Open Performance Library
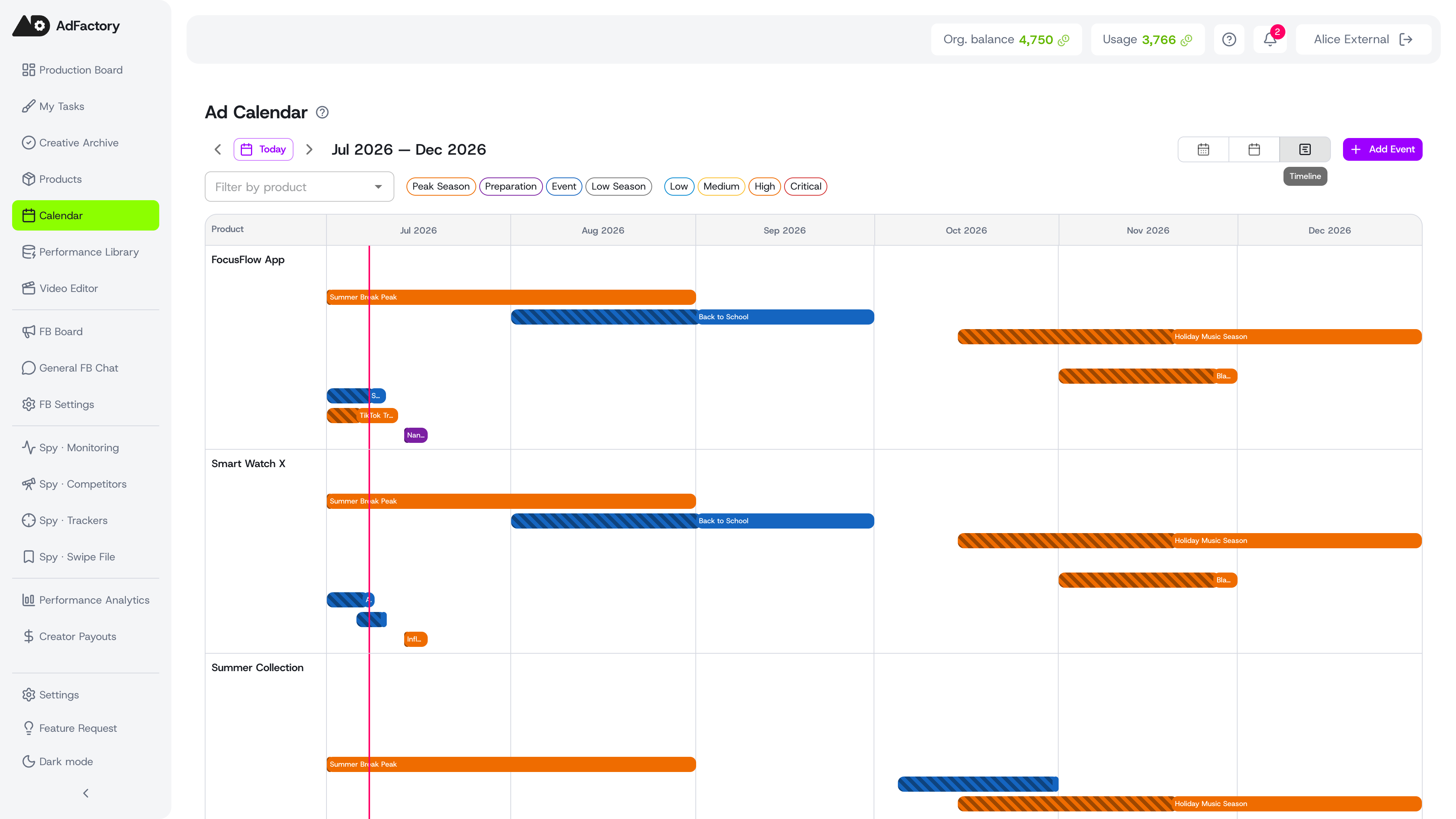 85,252
